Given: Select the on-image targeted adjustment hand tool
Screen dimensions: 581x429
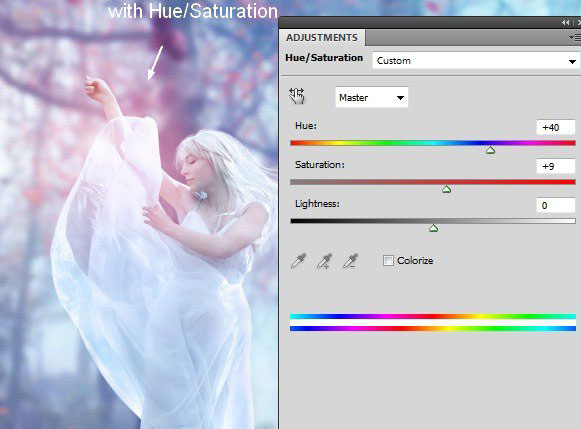Looking at the screenshot, I should (x=297, y=96).
